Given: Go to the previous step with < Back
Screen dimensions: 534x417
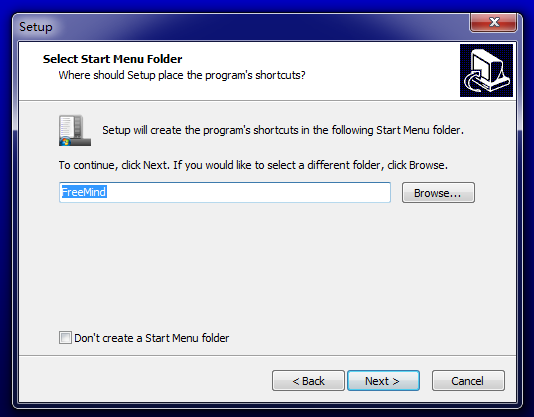Looking at the screenshot, I should coord(308,381).
